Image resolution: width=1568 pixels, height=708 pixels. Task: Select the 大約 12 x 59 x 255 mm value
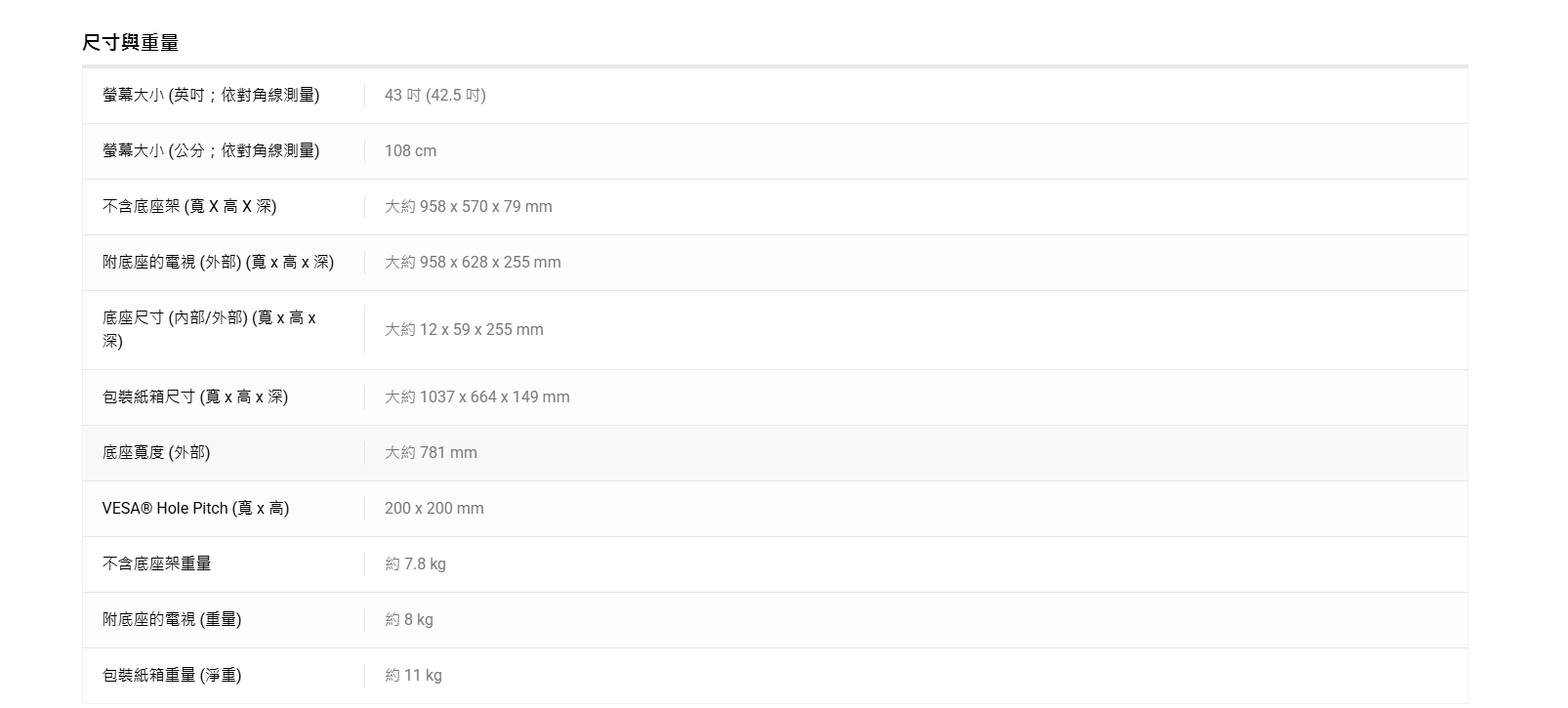click(x=464, y=329)
